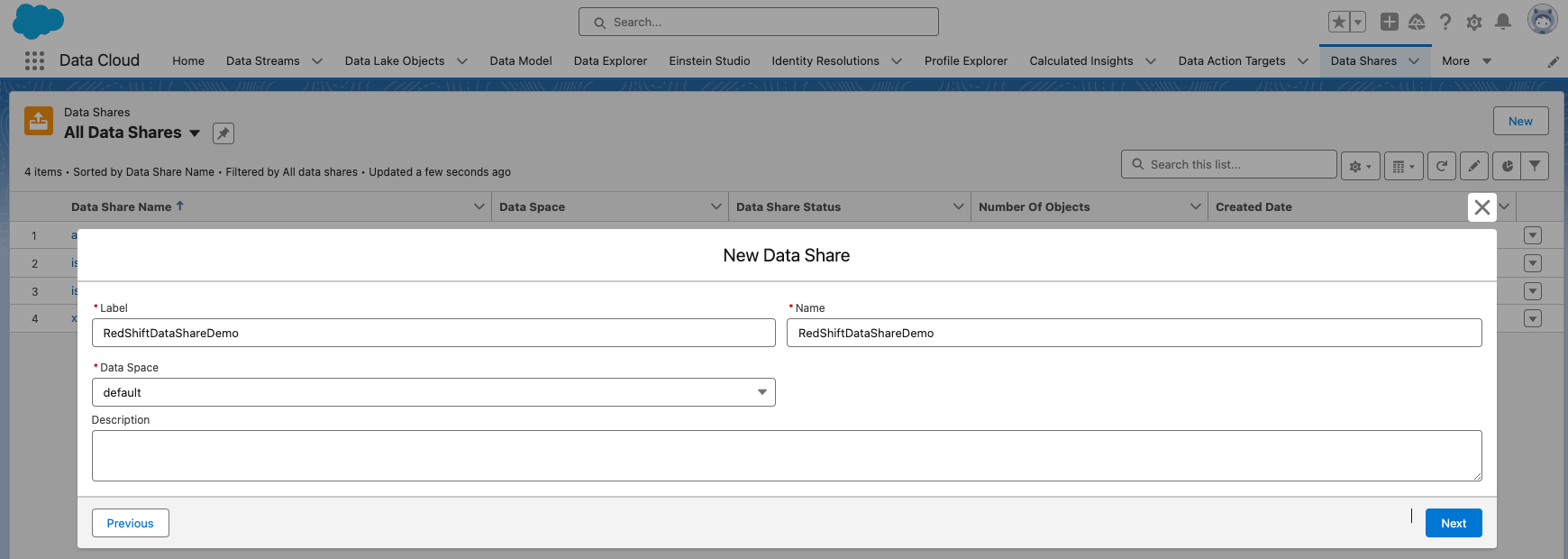Open the list filters funnel icon
1568x559 pixels.
1535,166
